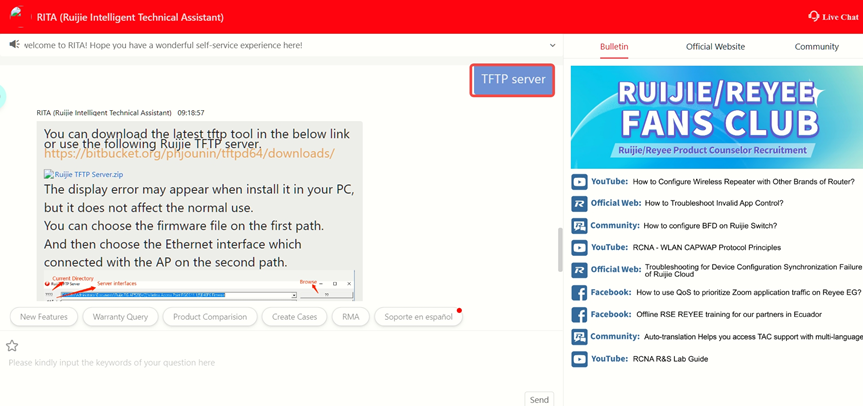The width and height of the screenshot is (863, 406).
Task: Click Official Web icon for Configuration Synchronization Failure
Action: [x=579, y=270]
